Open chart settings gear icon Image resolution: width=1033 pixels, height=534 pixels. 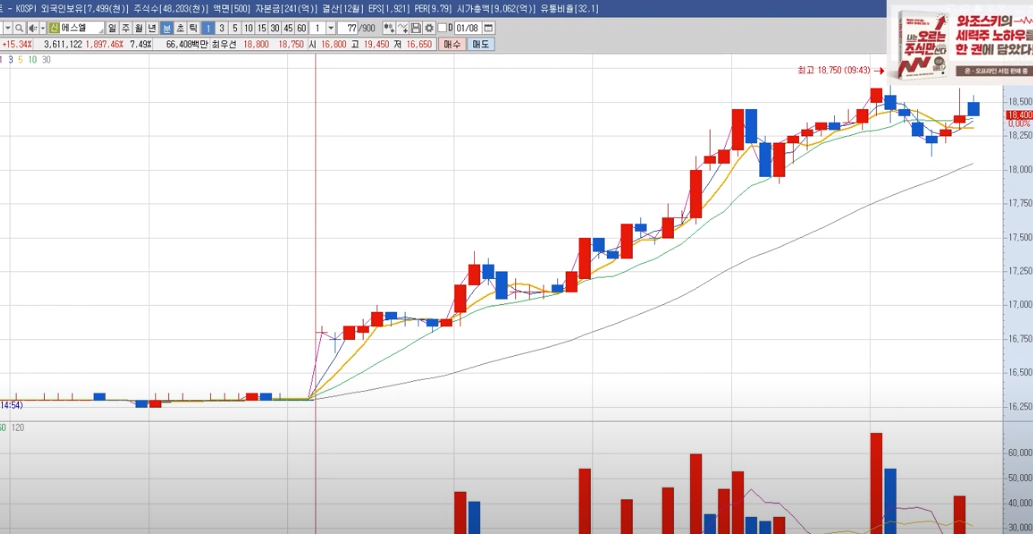(x=429, y=28)
